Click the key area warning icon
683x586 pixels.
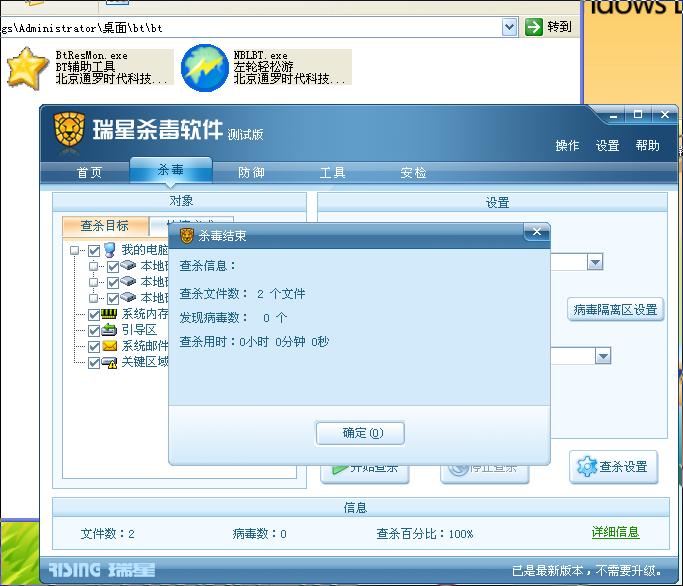coord(109,362)
